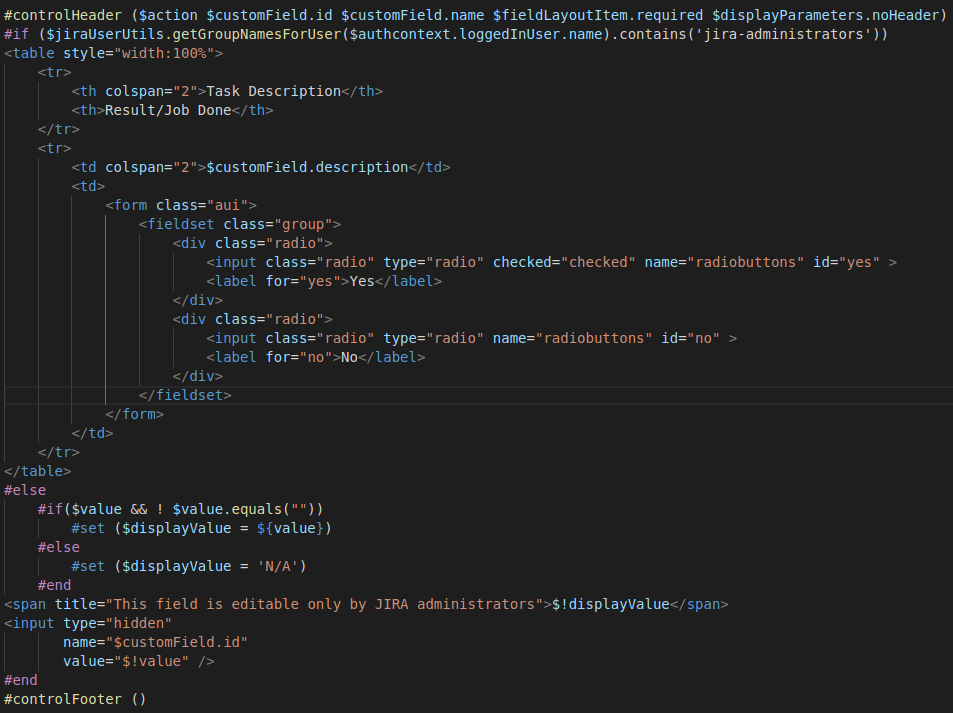953x713 pixels.
Task: Click the 'N/A' string literal
Action: point(277,566)
